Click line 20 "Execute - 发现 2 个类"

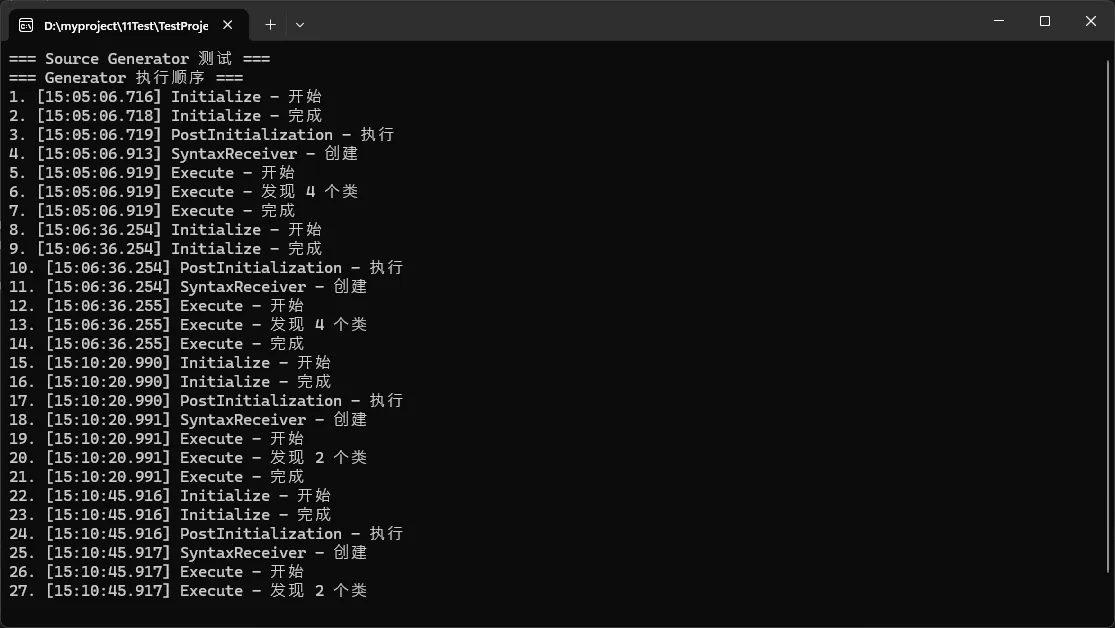coord(272,458)
